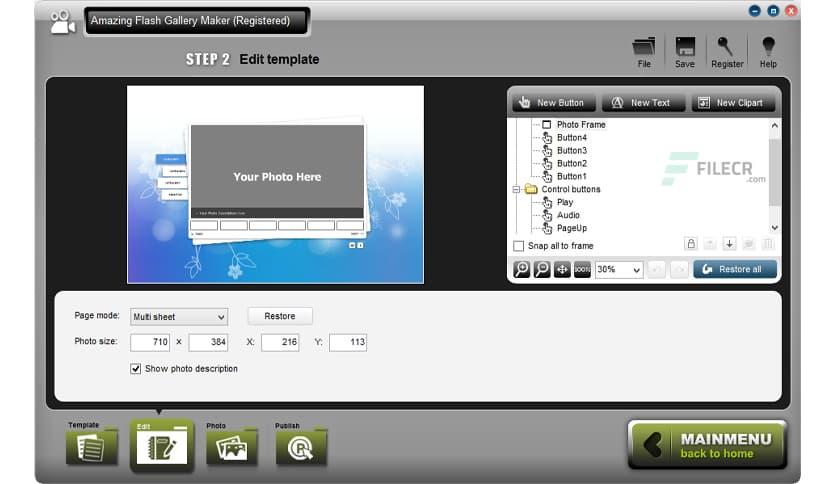Lock the selected element with padlock icon

(x=690, y=244)
